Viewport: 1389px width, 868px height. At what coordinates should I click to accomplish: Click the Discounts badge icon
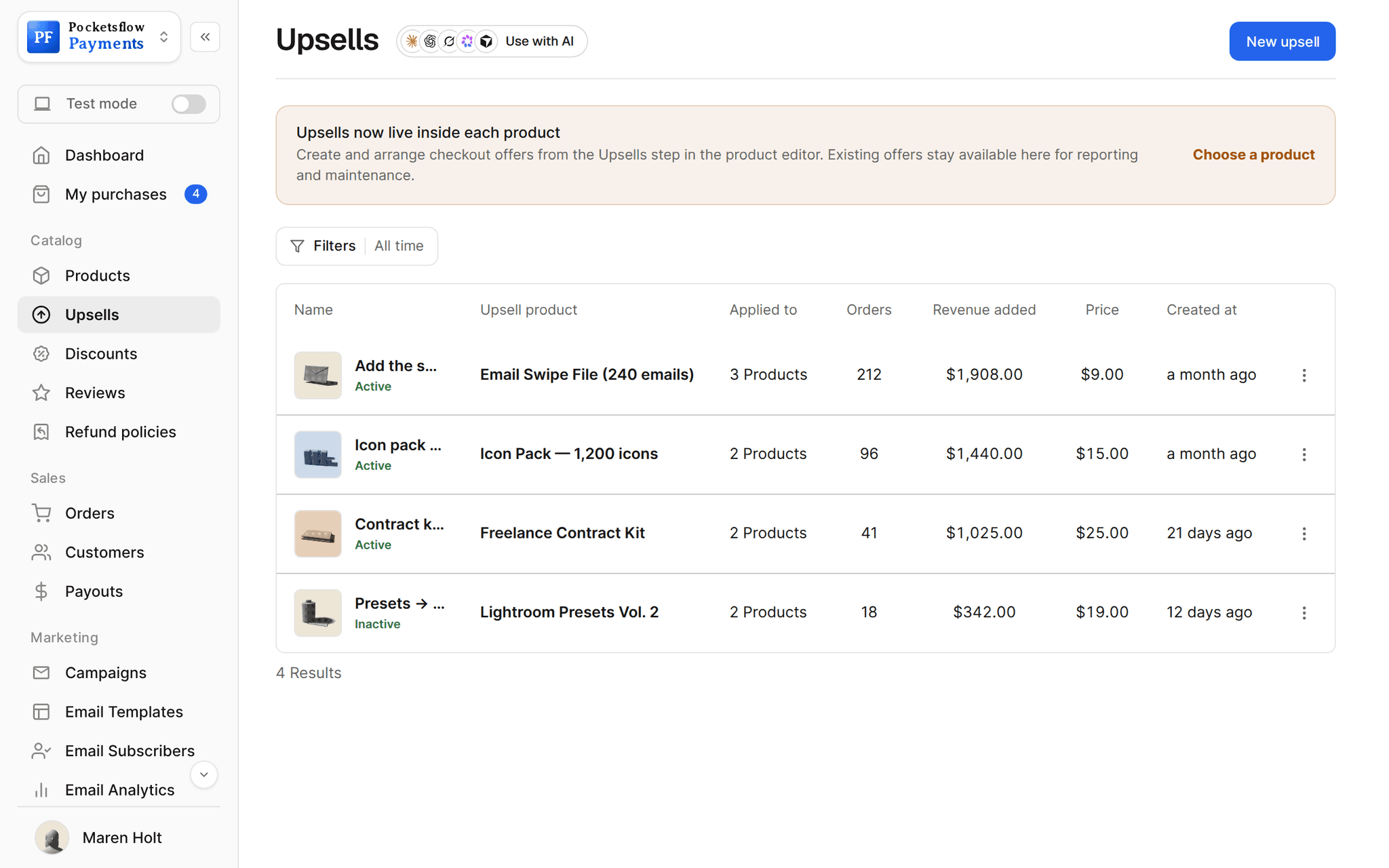(41, 354)
